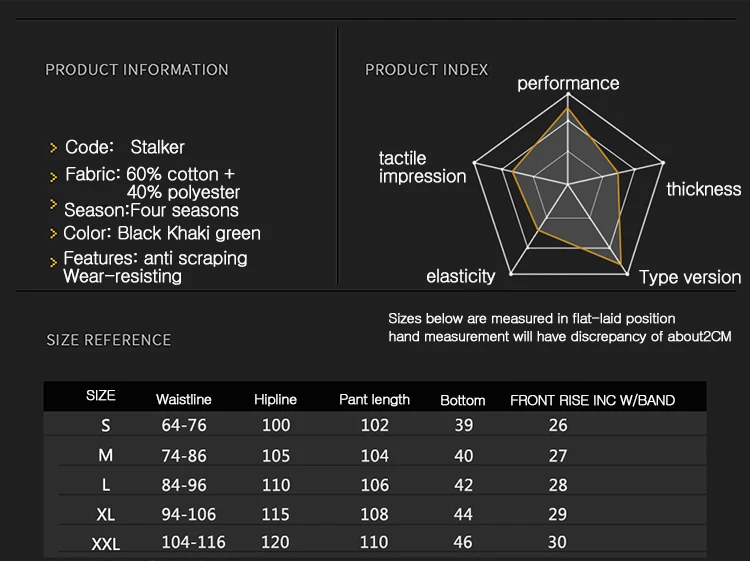
Task: Click the tactile impression chart label
Action: pyautogui.click(x=422, y=167)
